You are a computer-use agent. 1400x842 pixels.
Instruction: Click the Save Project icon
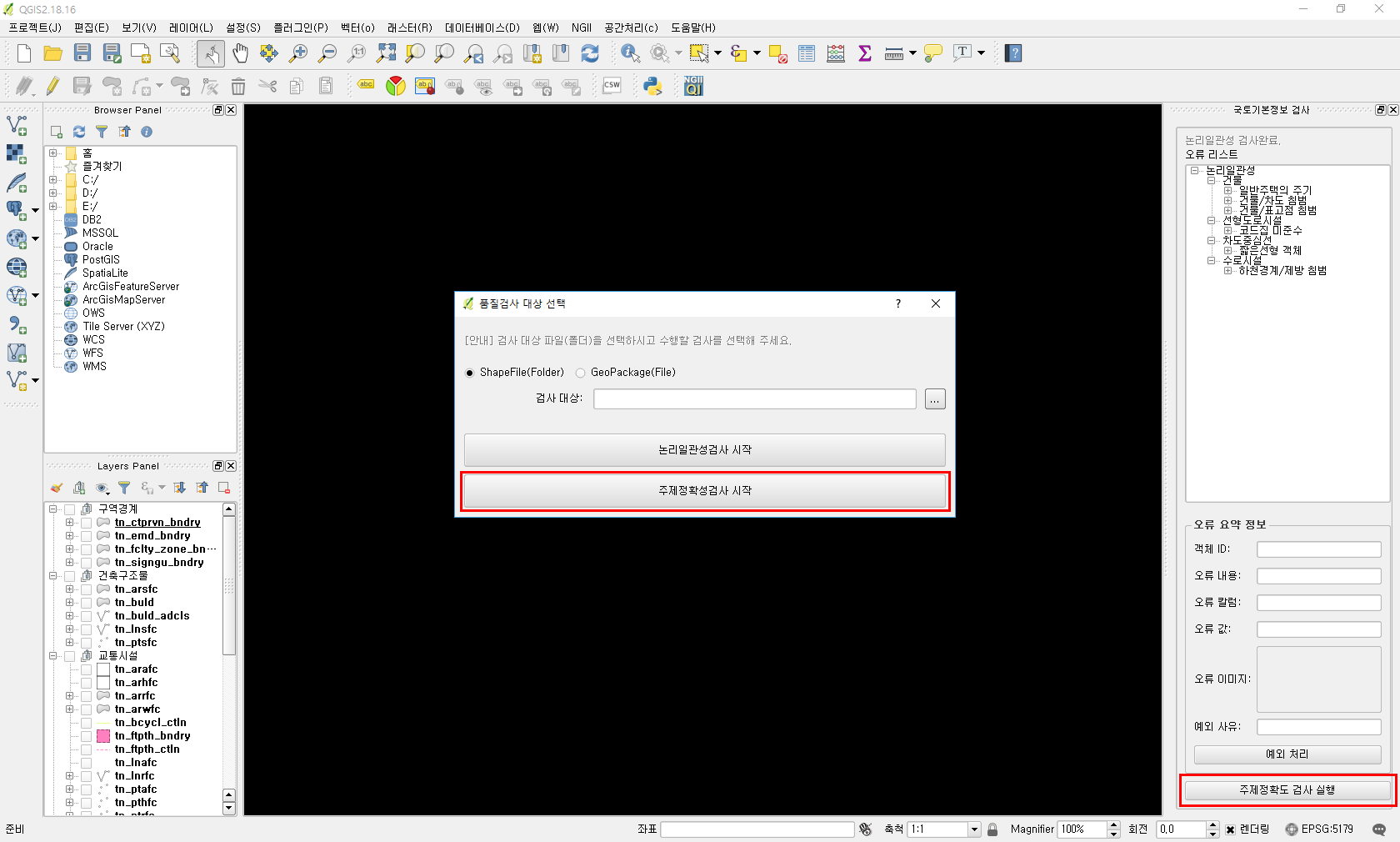82,53
